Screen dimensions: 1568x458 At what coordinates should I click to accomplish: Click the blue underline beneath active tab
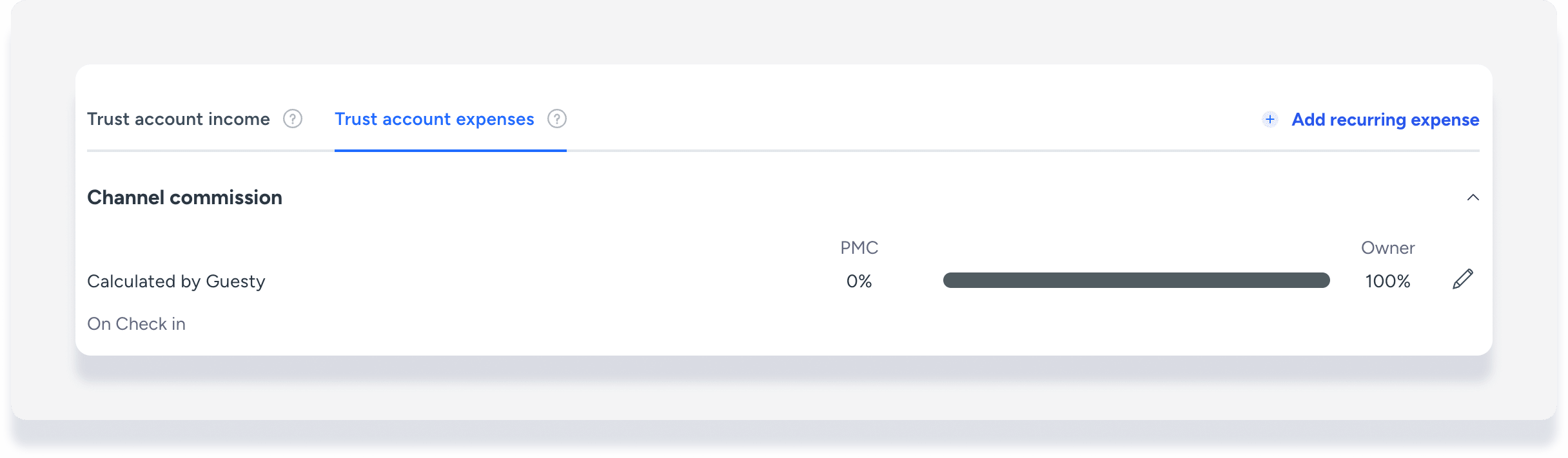coord(450,151)
